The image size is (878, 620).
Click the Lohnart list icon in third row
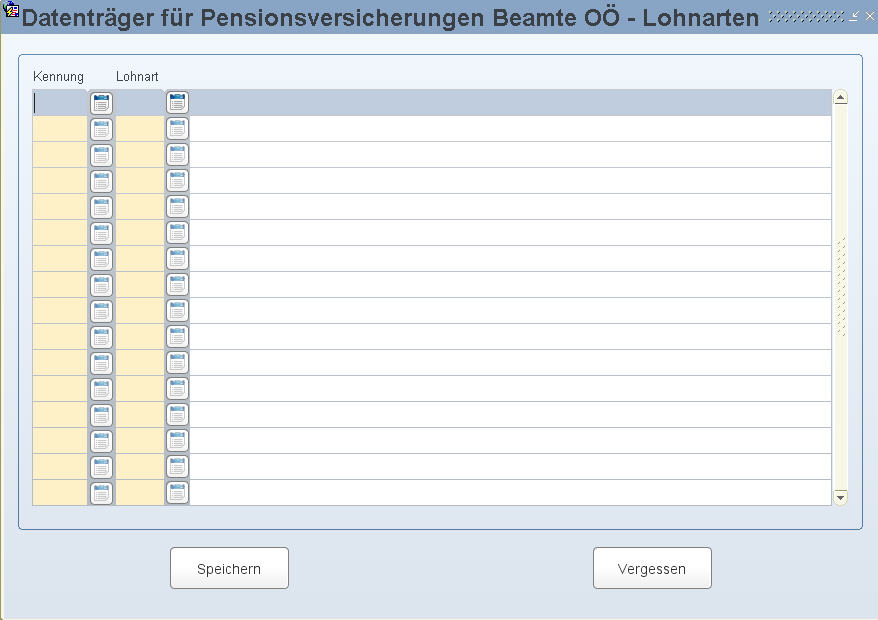point(177,154)
